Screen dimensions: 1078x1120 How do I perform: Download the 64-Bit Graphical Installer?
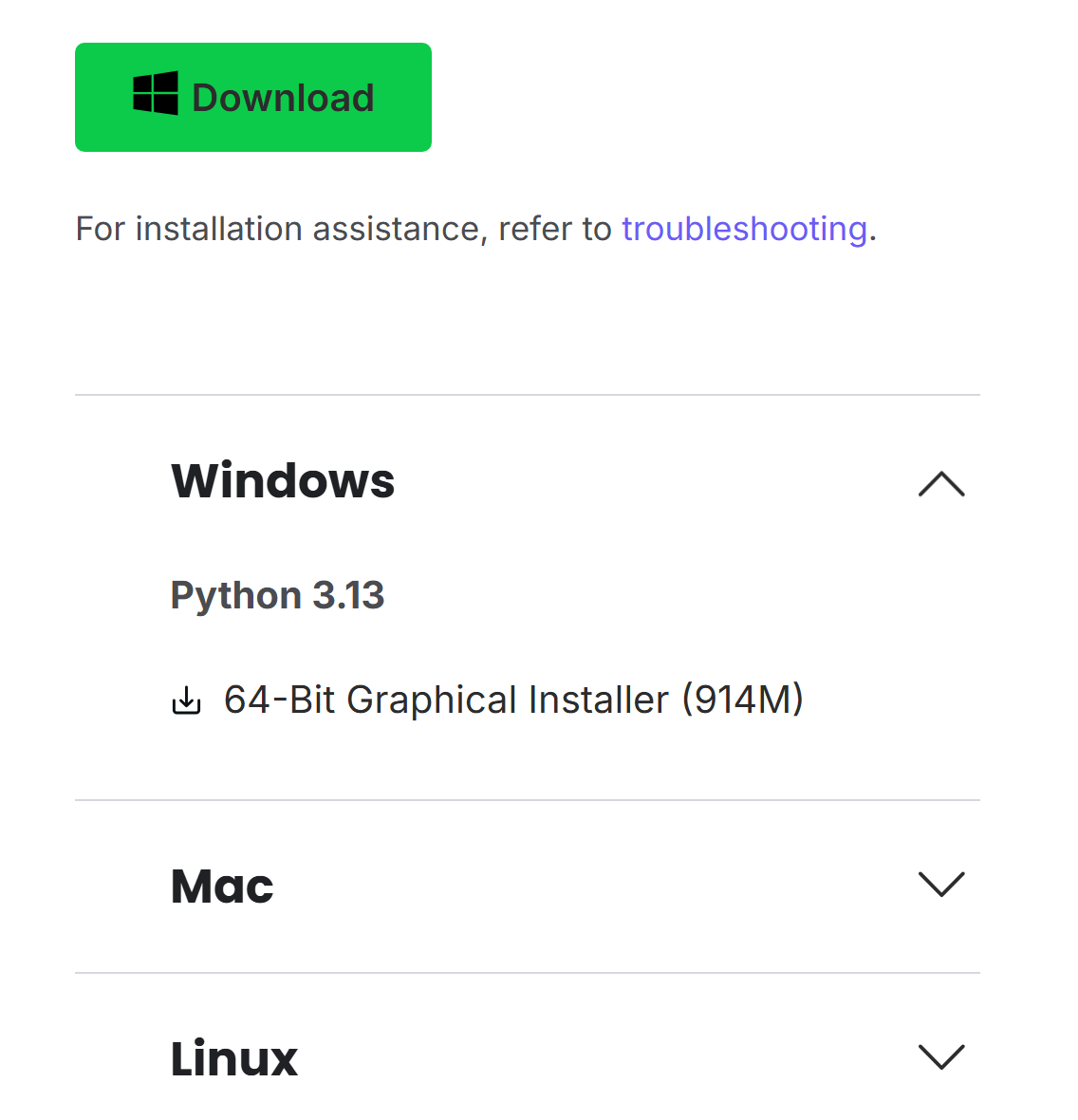pos(512,700)
